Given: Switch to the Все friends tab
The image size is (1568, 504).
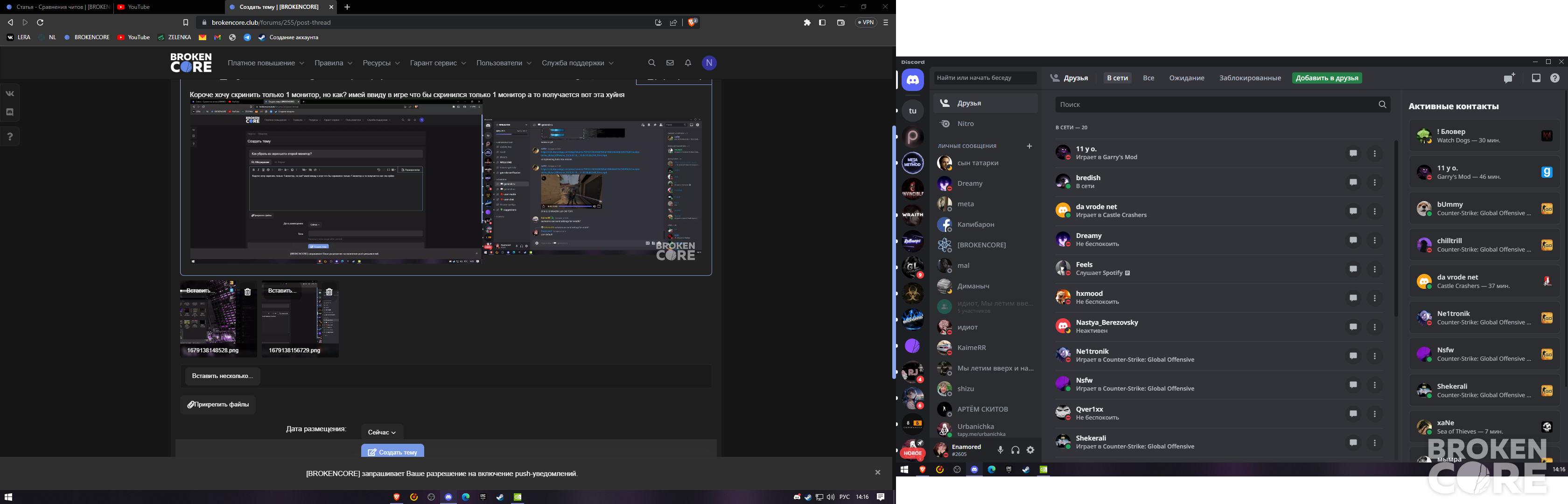Looking at the screenshot, I should 1148,78.
